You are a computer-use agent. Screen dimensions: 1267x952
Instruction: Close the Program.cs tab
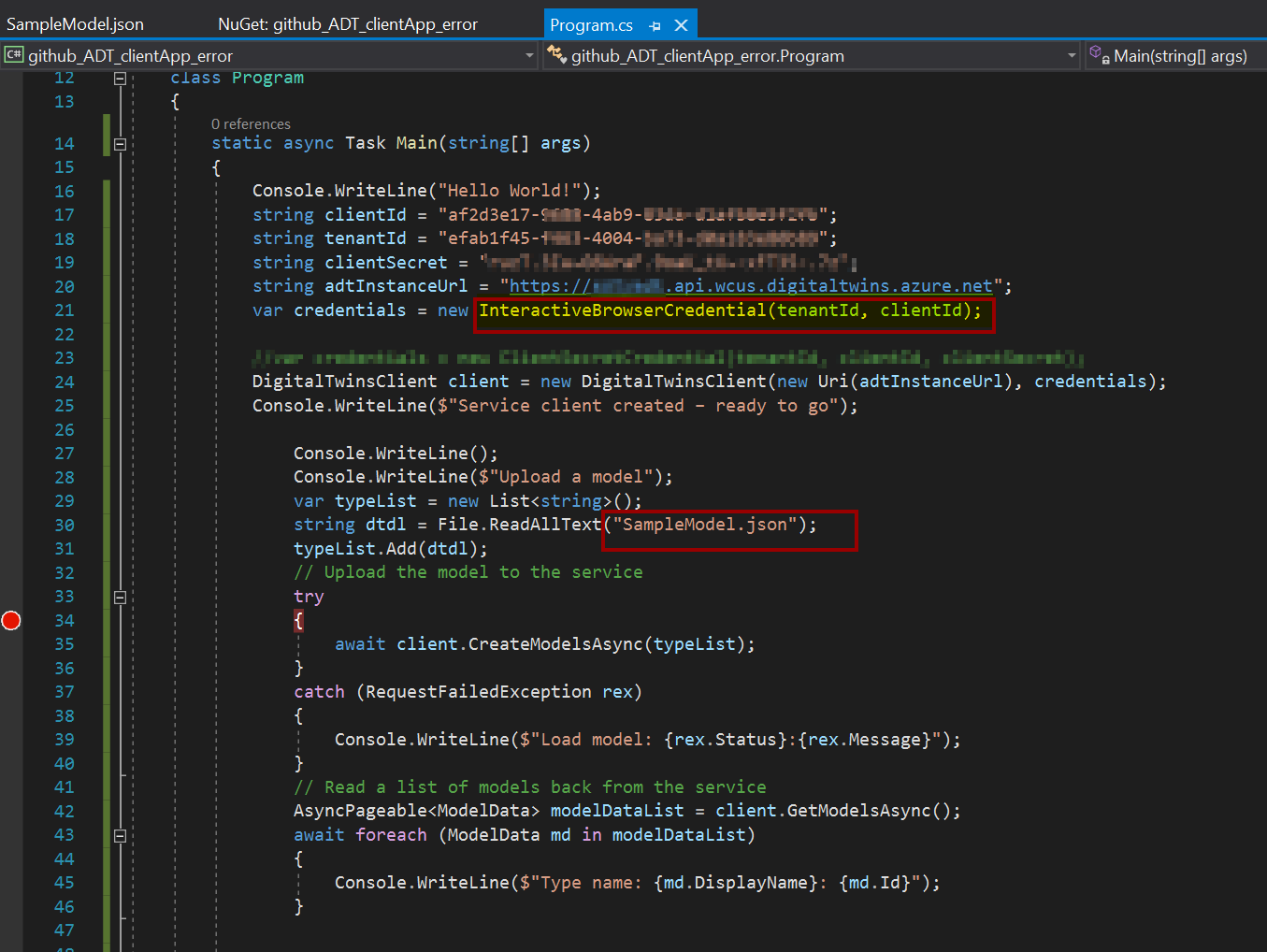click(682, 25)
